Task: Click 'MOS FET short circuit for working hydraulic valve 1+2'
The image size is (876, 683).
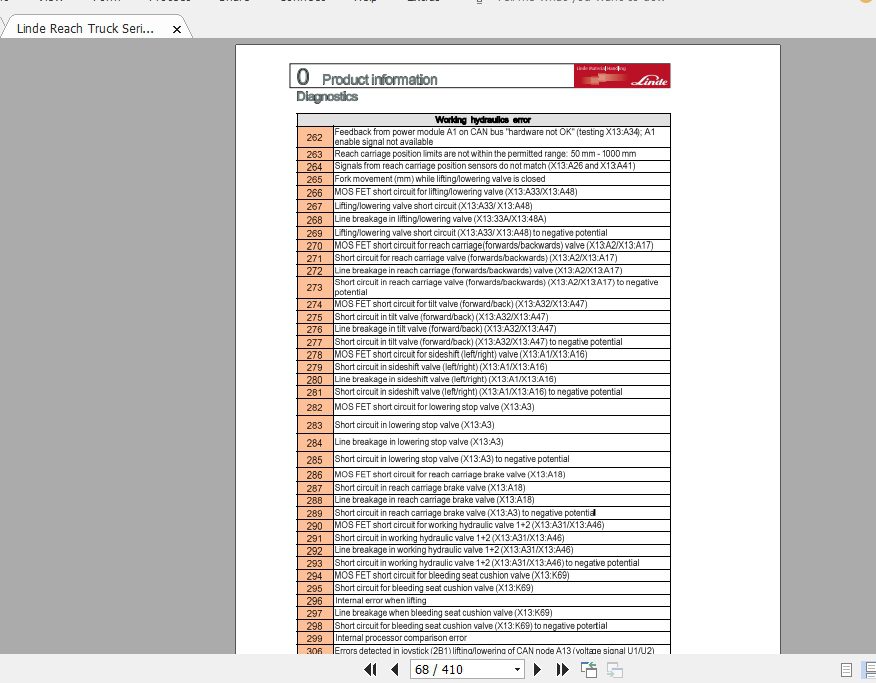Action: coord(469,525)
